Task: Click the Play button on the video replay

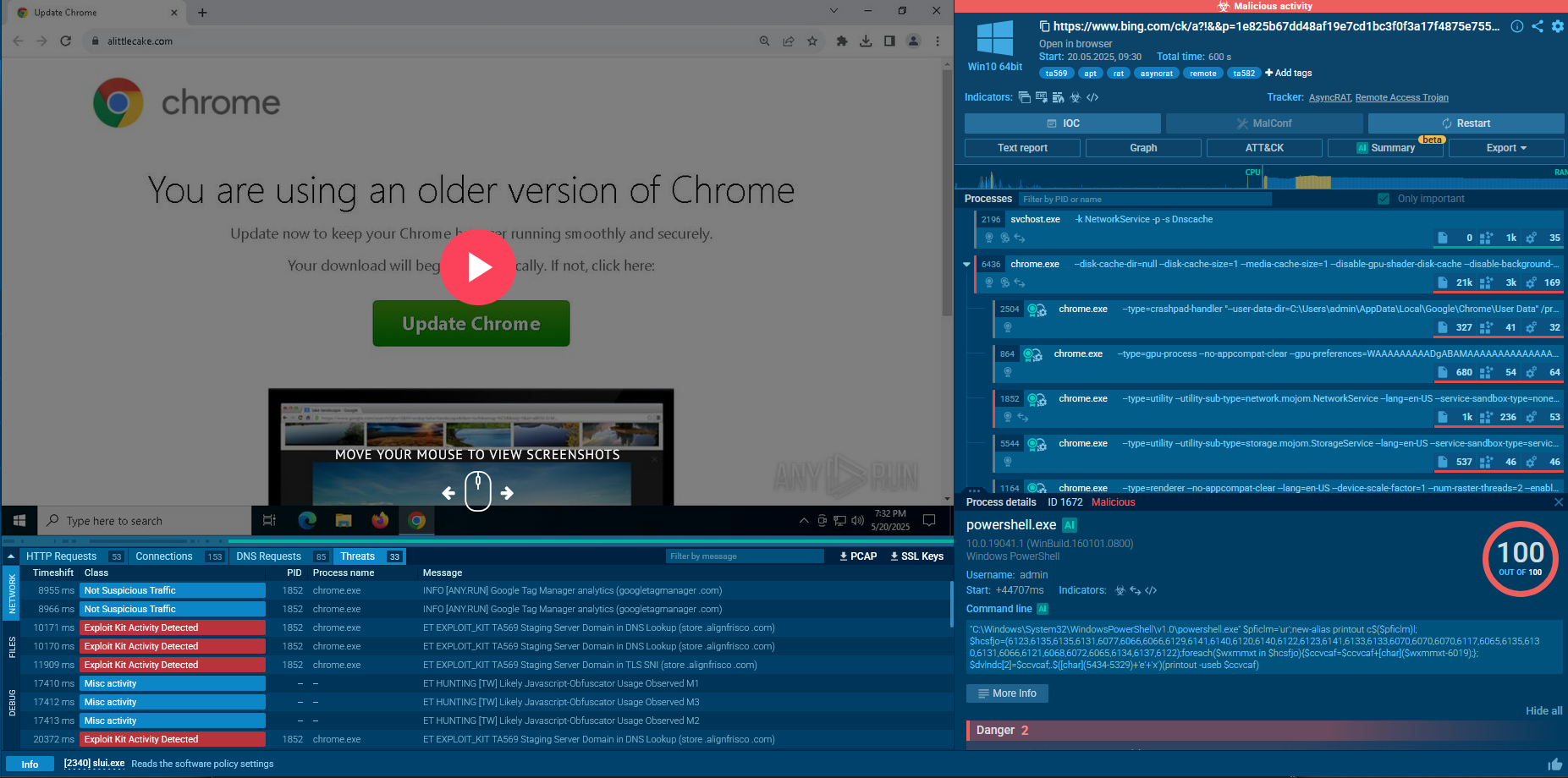Action: 478,267
